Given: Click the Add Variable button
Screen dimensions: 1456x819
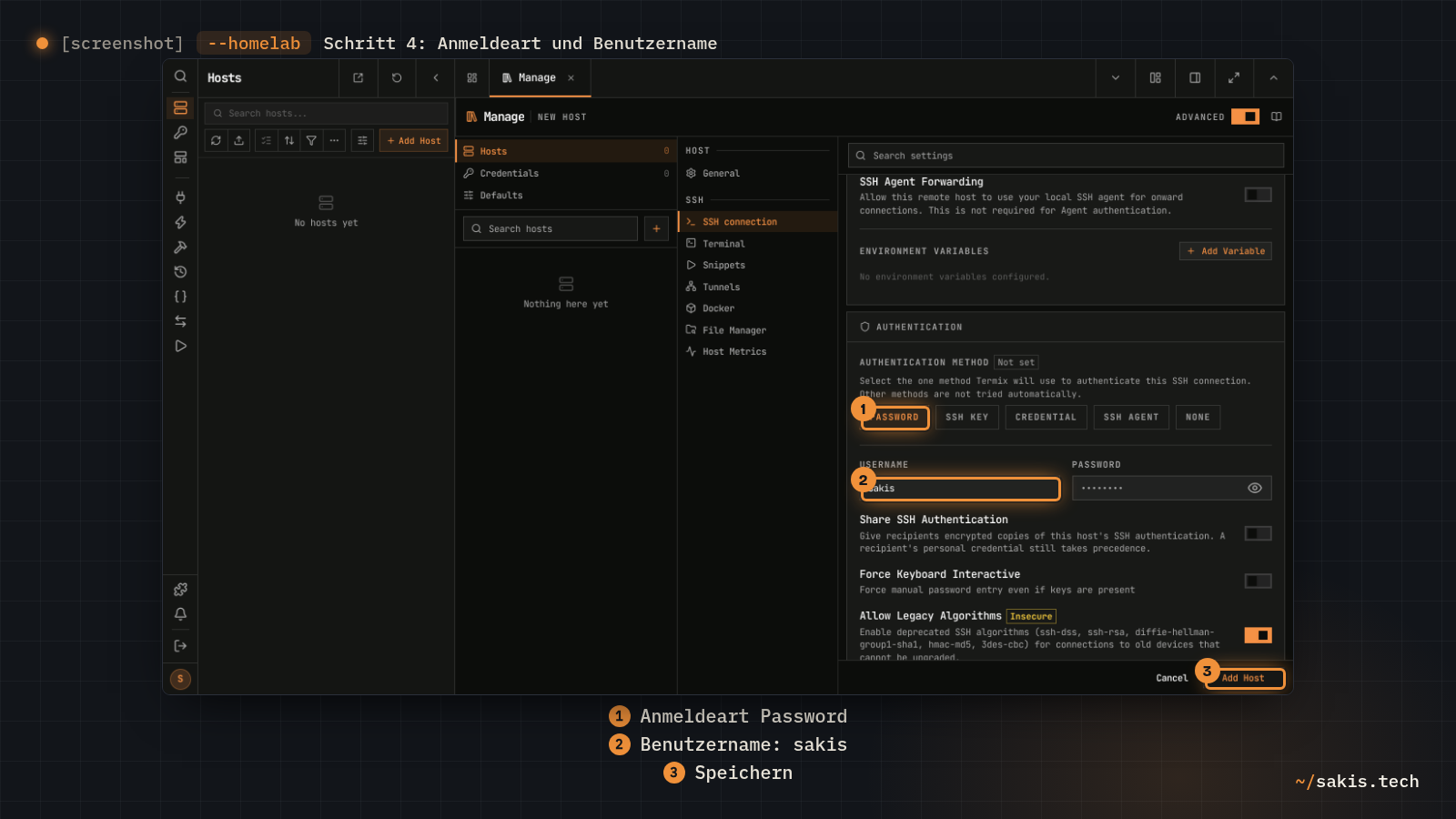Looking at the screenshot, I should tap(1226, 251).
